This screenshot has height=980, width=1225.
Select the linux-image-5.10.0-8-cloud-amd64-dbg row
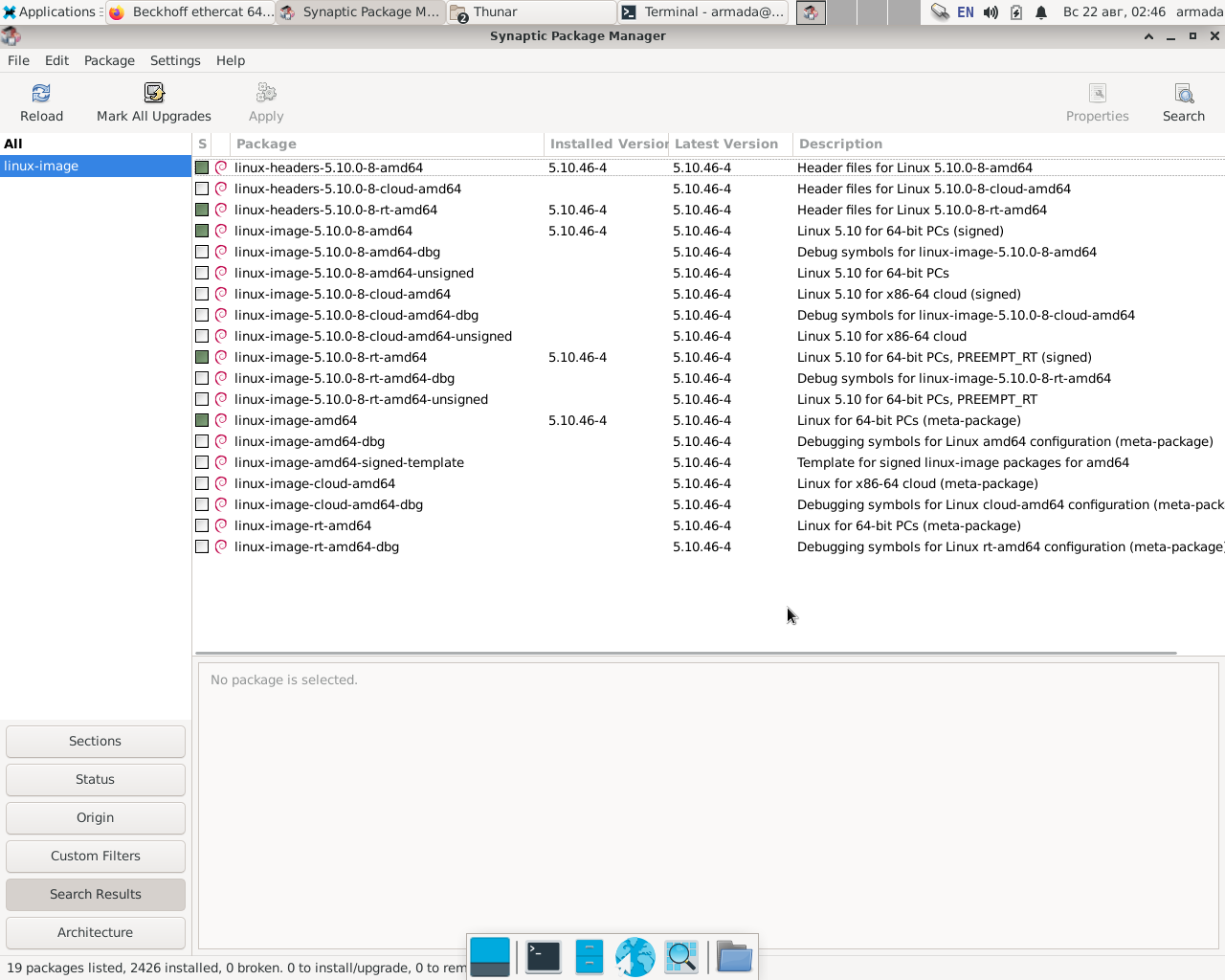708,315
